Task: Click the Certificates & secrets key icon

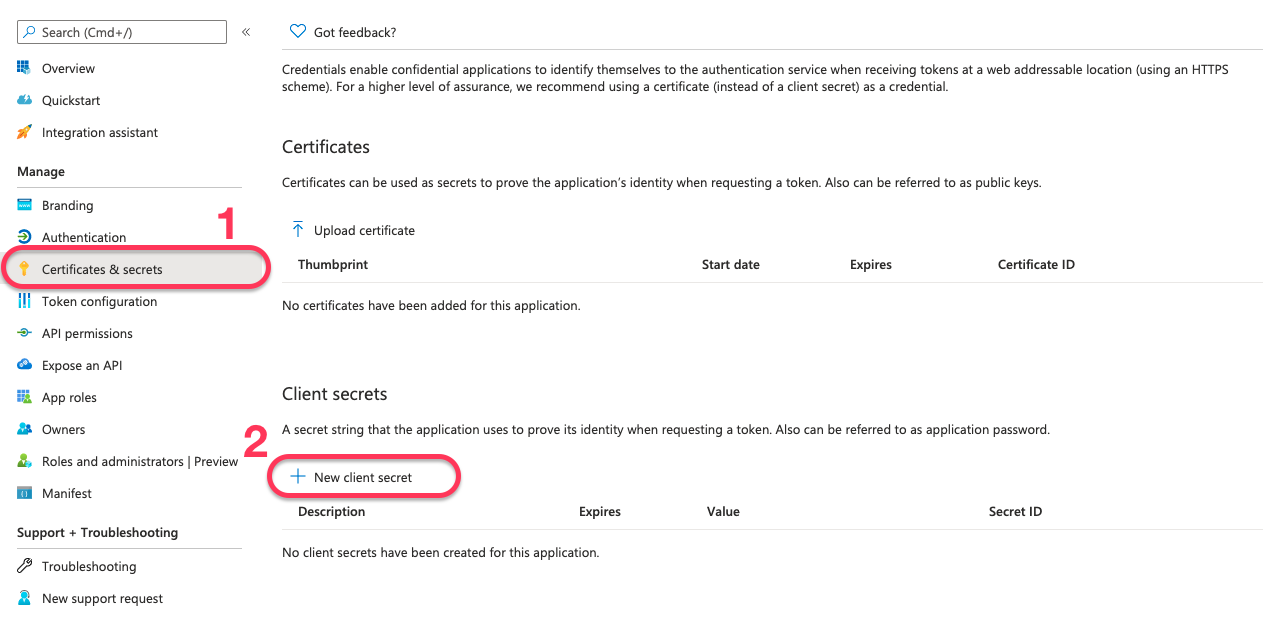Action: point(25,270)
